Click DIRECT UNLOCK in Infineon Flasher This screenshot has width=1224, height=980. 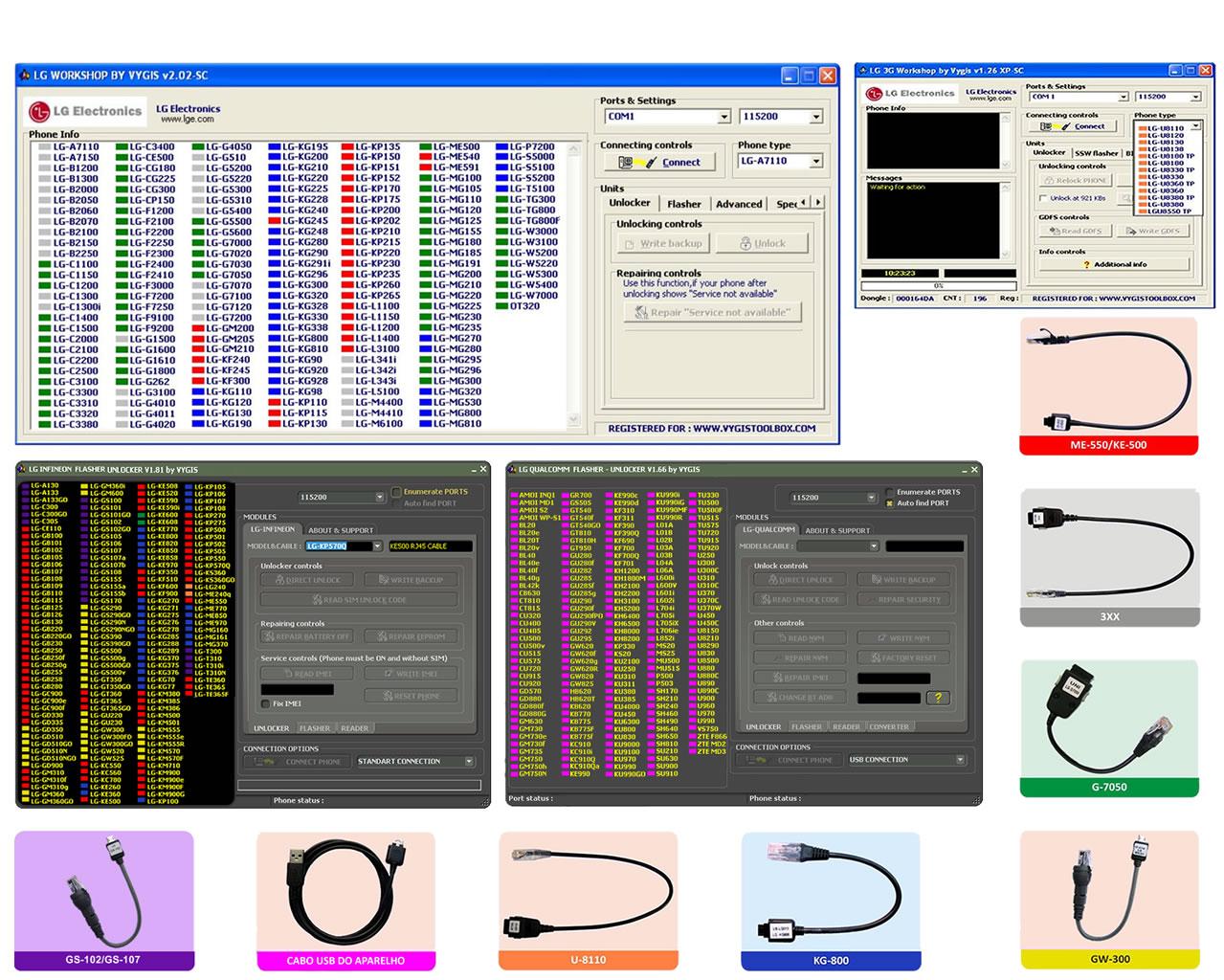306,580
